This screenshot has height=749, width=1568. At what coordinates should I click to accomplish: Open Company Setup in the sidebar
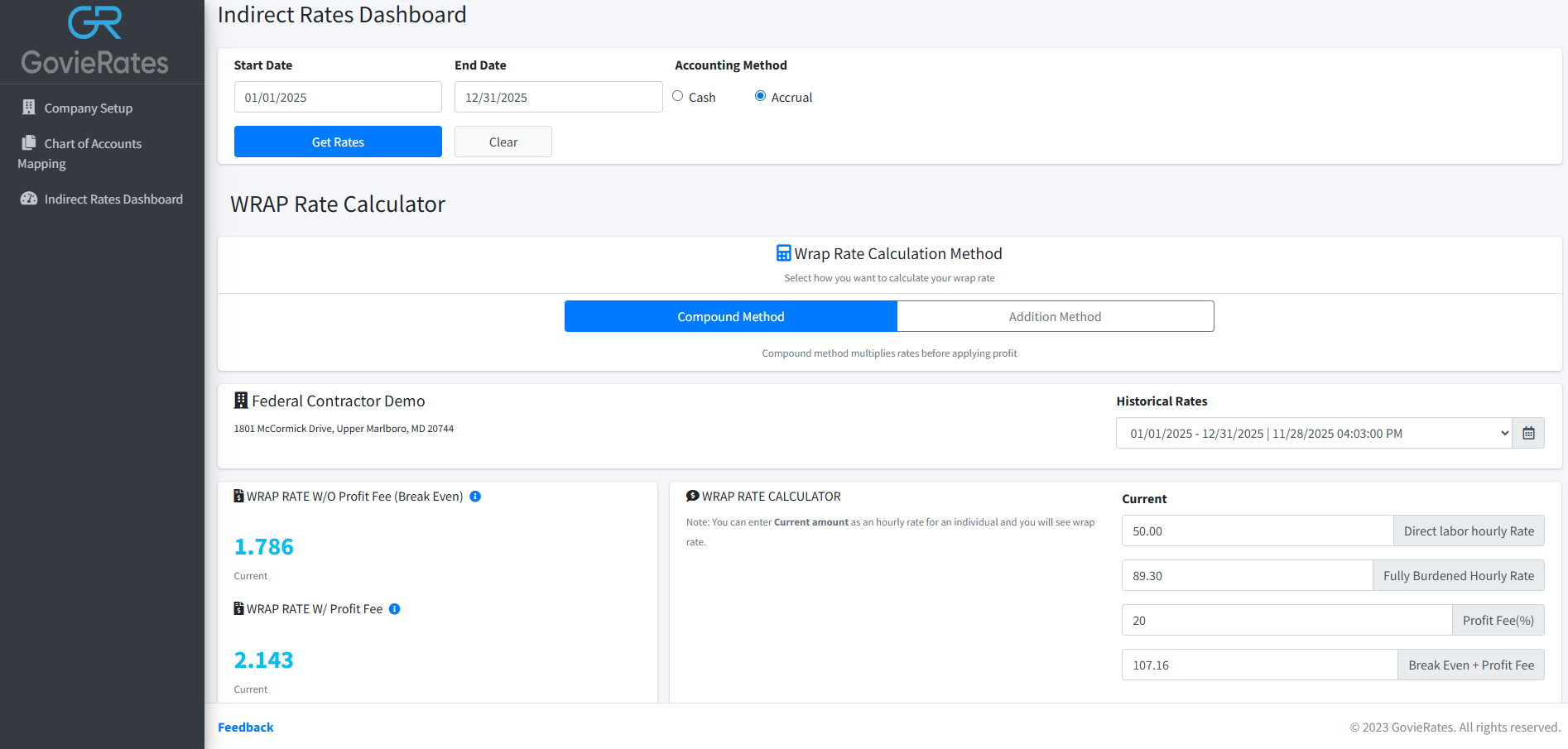(88, 108)
